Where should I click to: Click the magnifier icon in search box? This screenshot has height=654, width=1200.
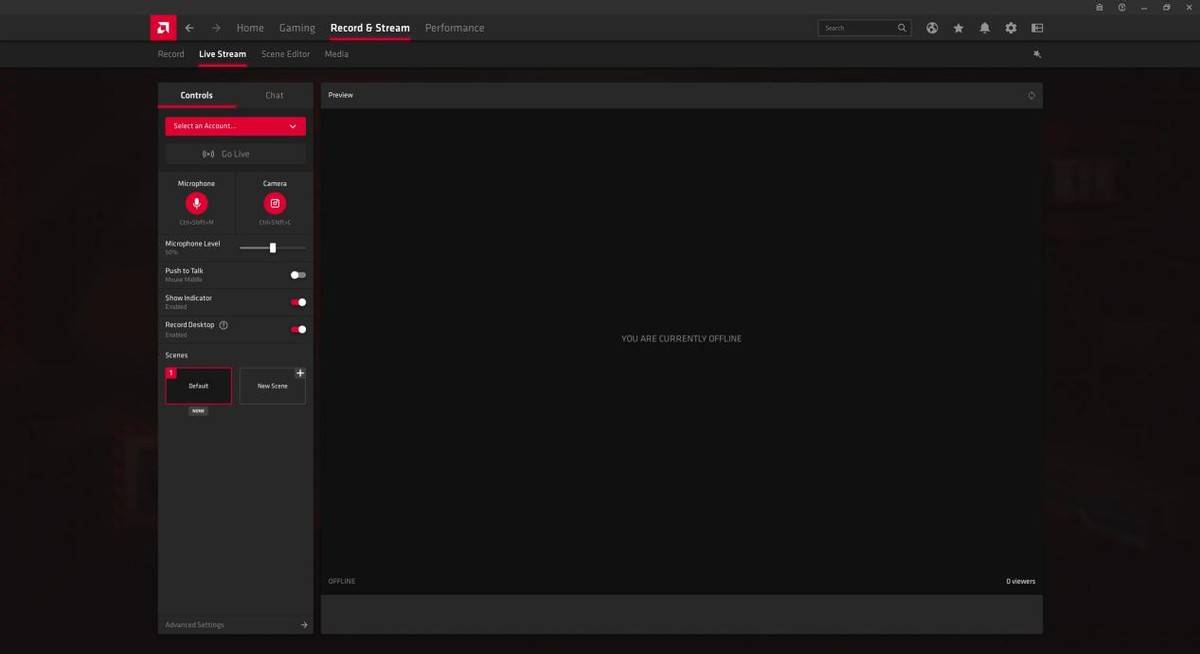tap(902, 28)
